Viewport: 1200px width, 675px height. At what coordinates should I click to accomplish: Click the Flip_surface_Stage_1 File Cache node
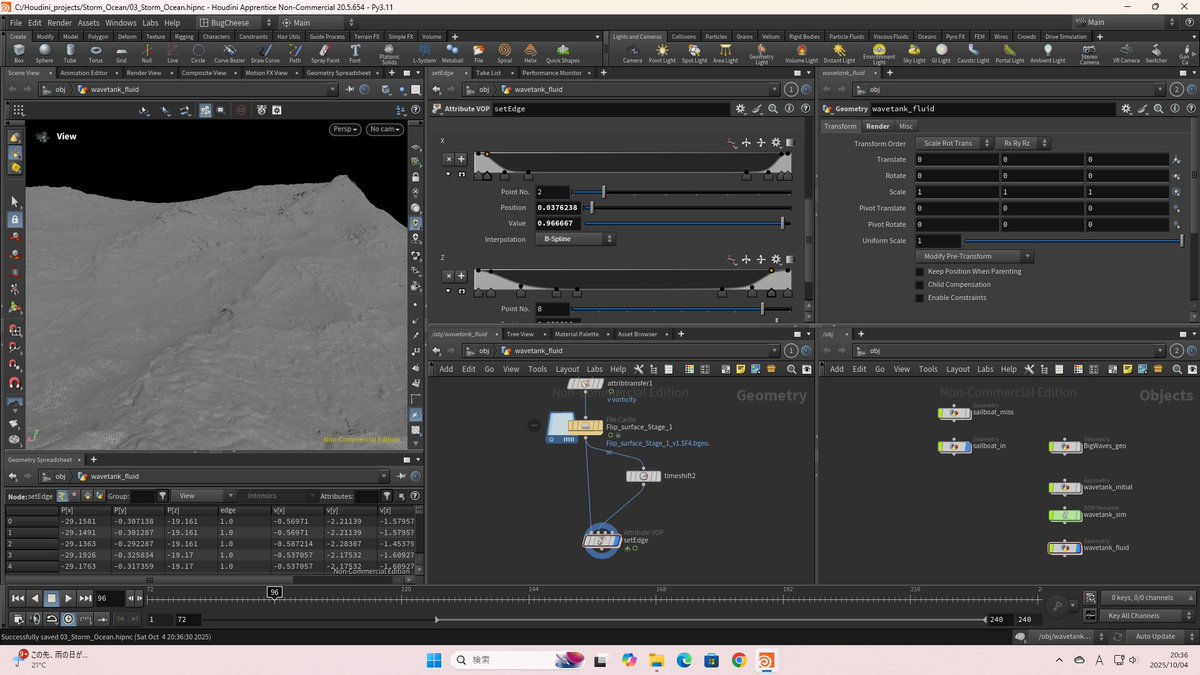(x=585, y=427)
